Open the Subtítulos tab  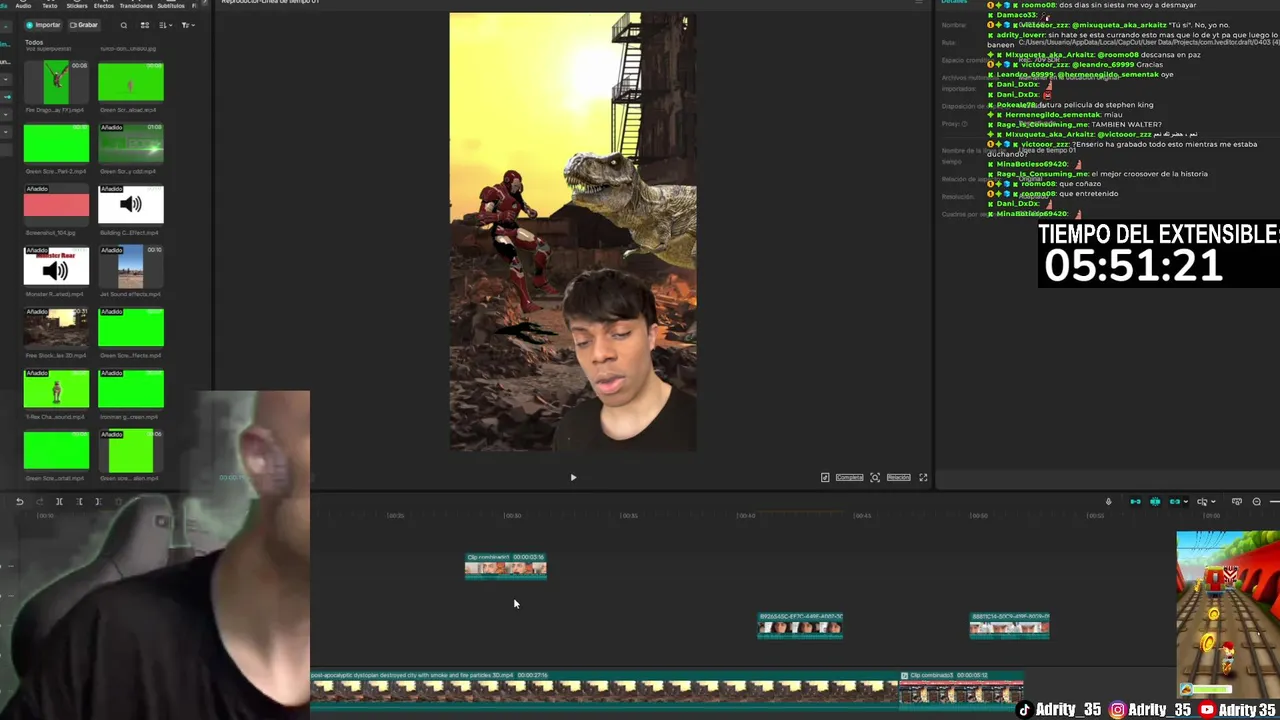pos(171,5)
